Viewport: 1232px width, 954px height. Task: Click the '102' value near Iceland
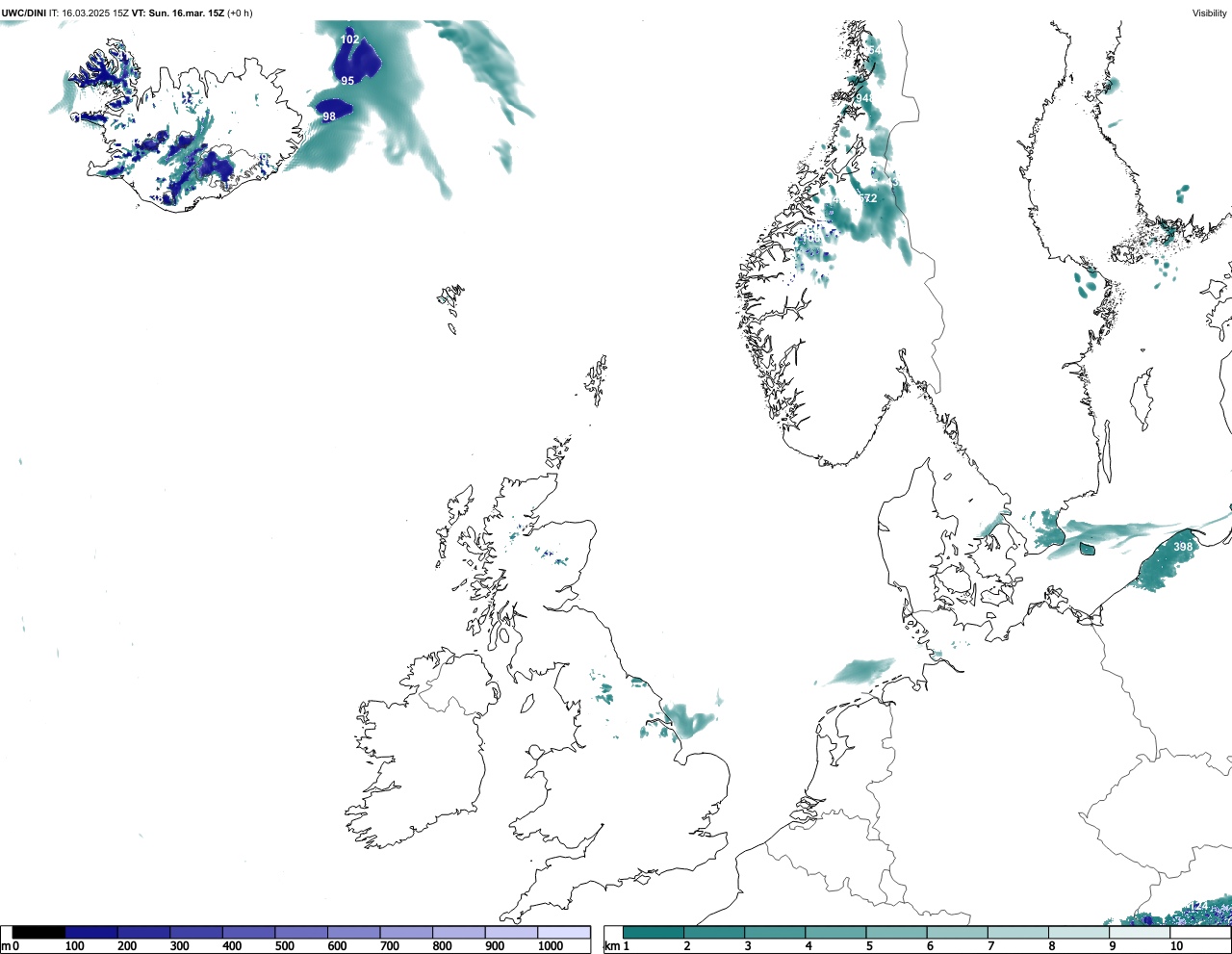[350, 39]
